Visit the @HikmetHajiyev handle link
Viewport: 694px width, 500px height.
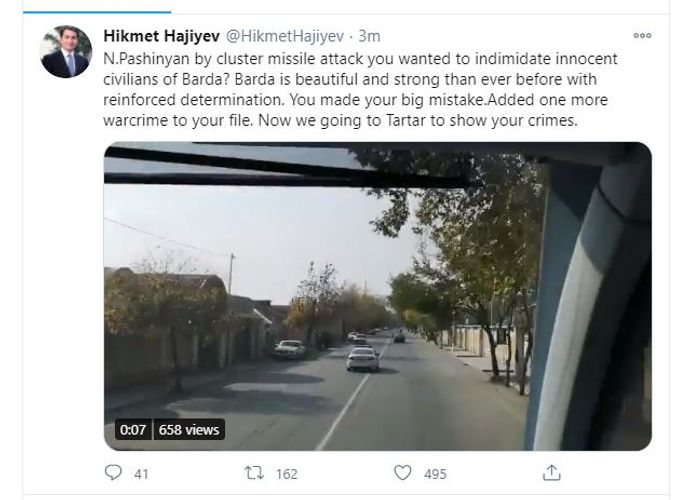click(x=285, y=36)
